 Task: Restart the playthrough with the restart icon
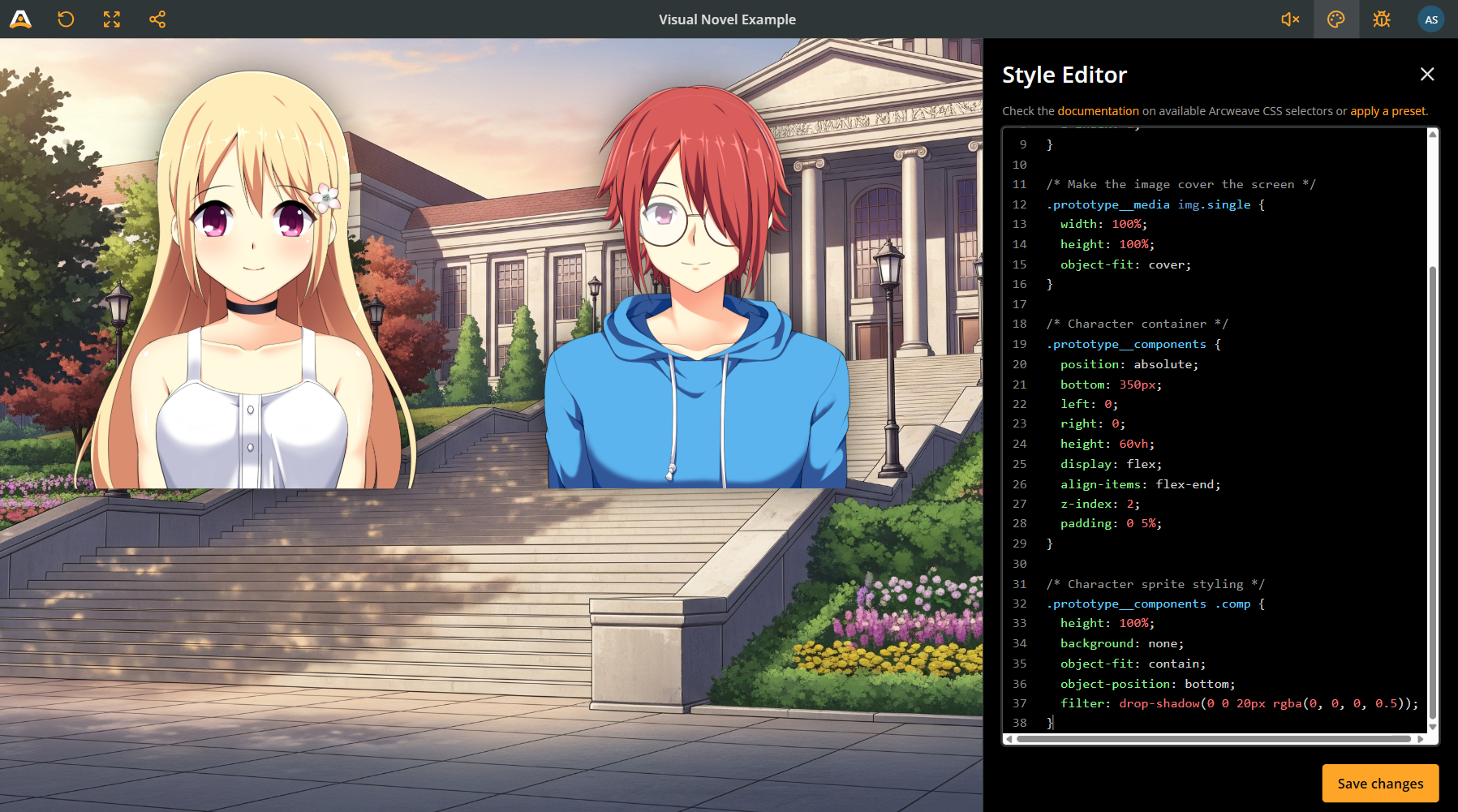point(65,19)
